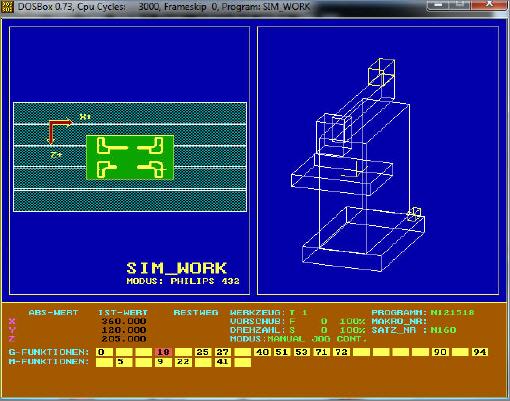Minimize the DOSBox window

[439, 5]
